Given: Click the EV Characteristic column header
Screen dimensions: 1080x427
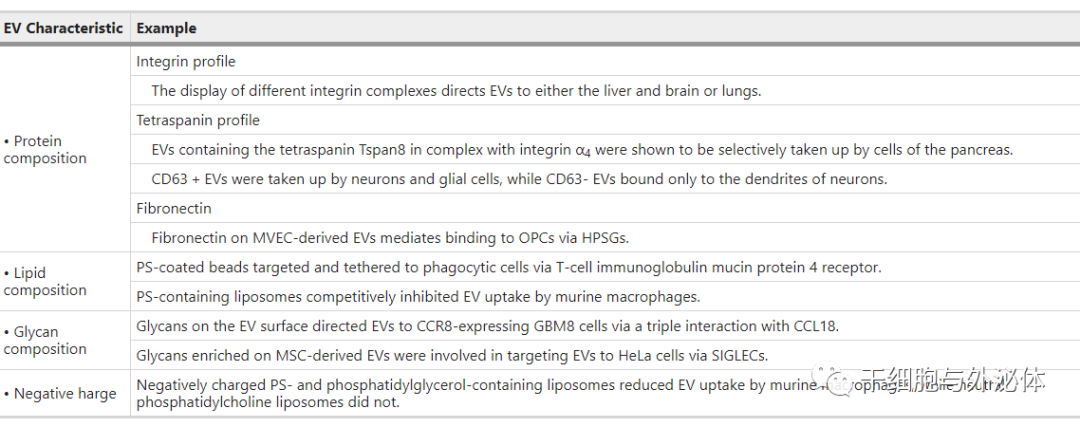Looking at the screenshot, I should click(x=65, y=28).
